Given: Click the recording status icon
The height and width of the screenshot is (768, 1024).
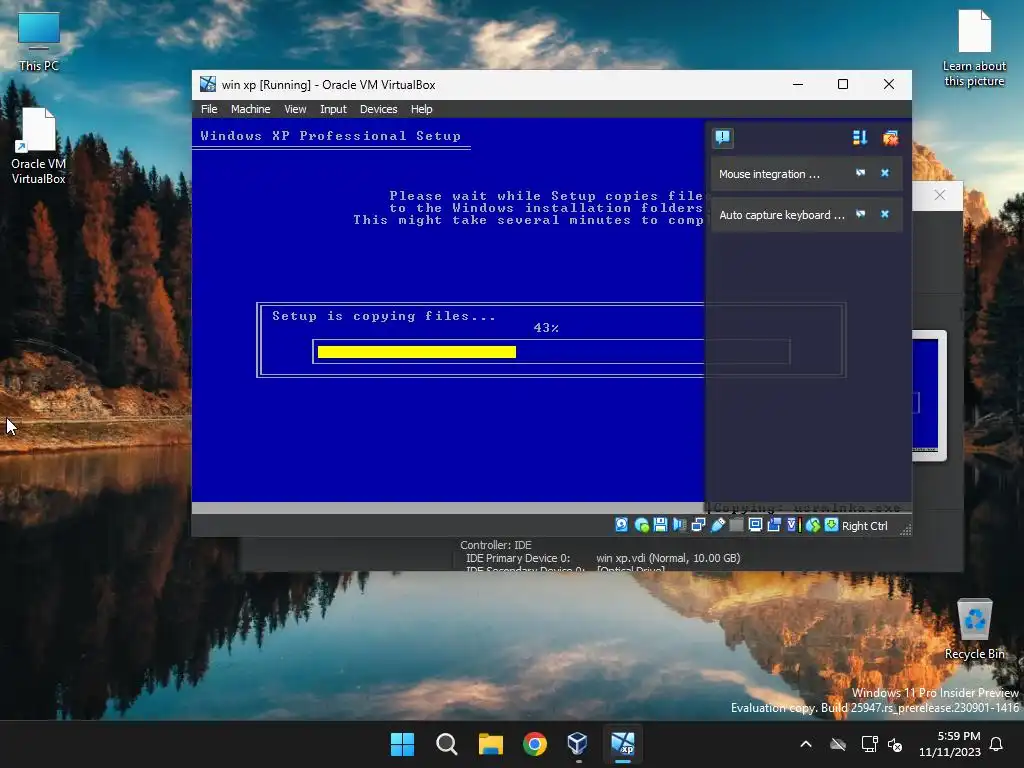Looking at the screenshot, I should (774, 525).
